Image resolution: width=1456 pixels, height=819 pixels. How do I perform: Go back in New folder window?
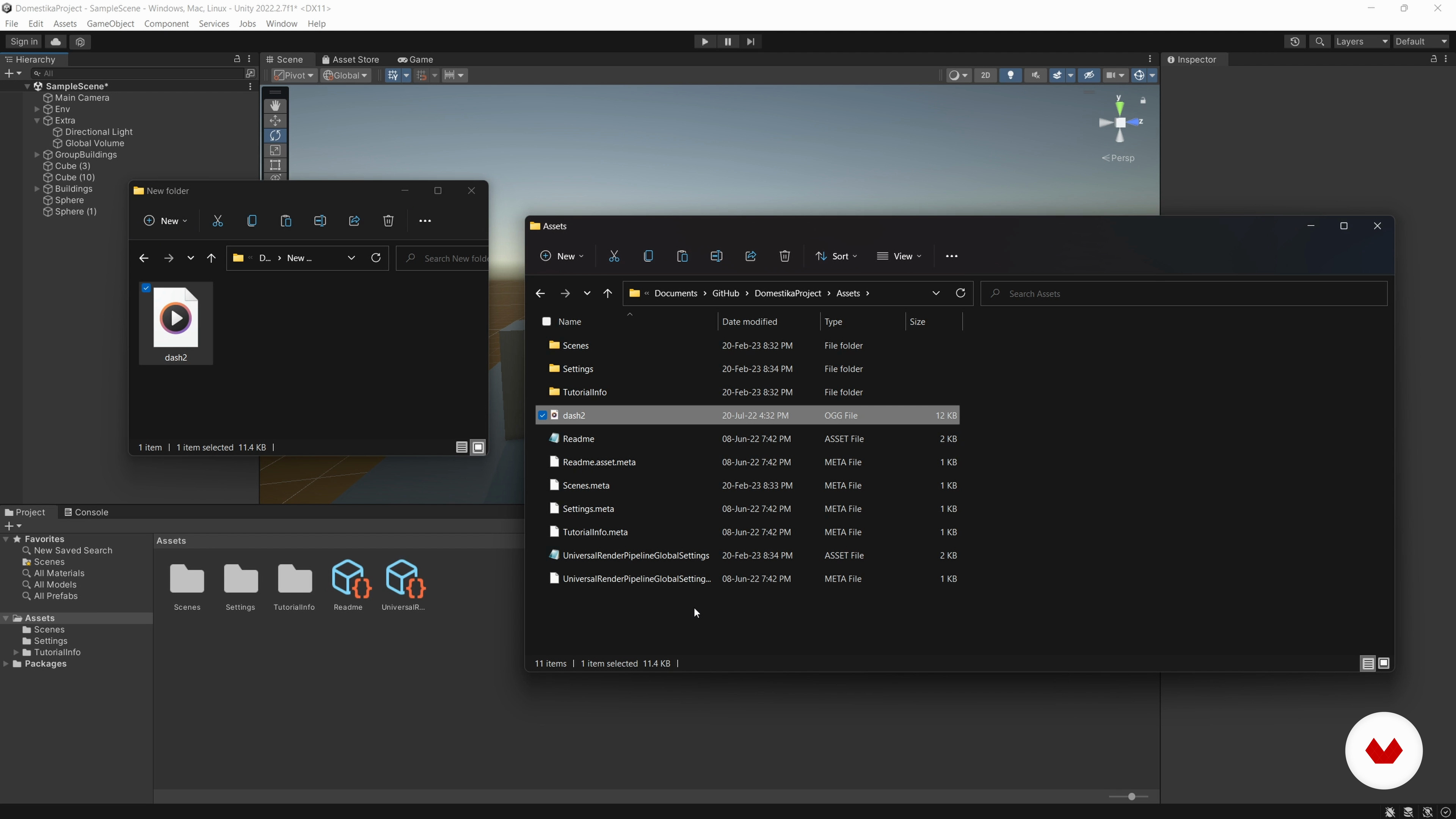144,258
